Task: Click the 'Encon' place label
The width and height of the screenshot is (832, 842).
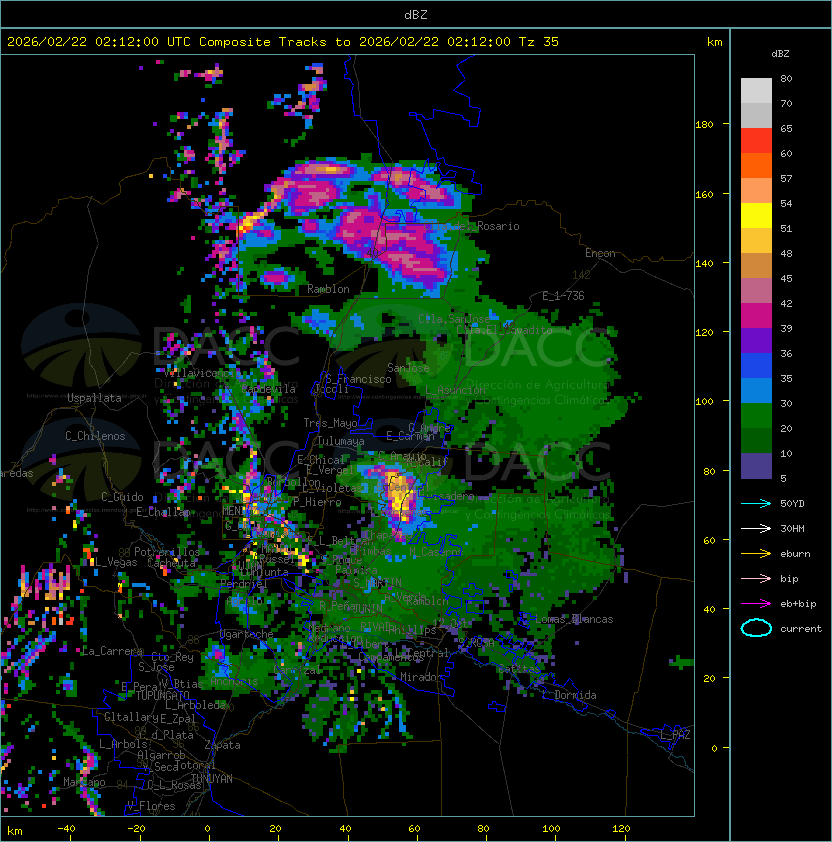Action: pos(600,253)
